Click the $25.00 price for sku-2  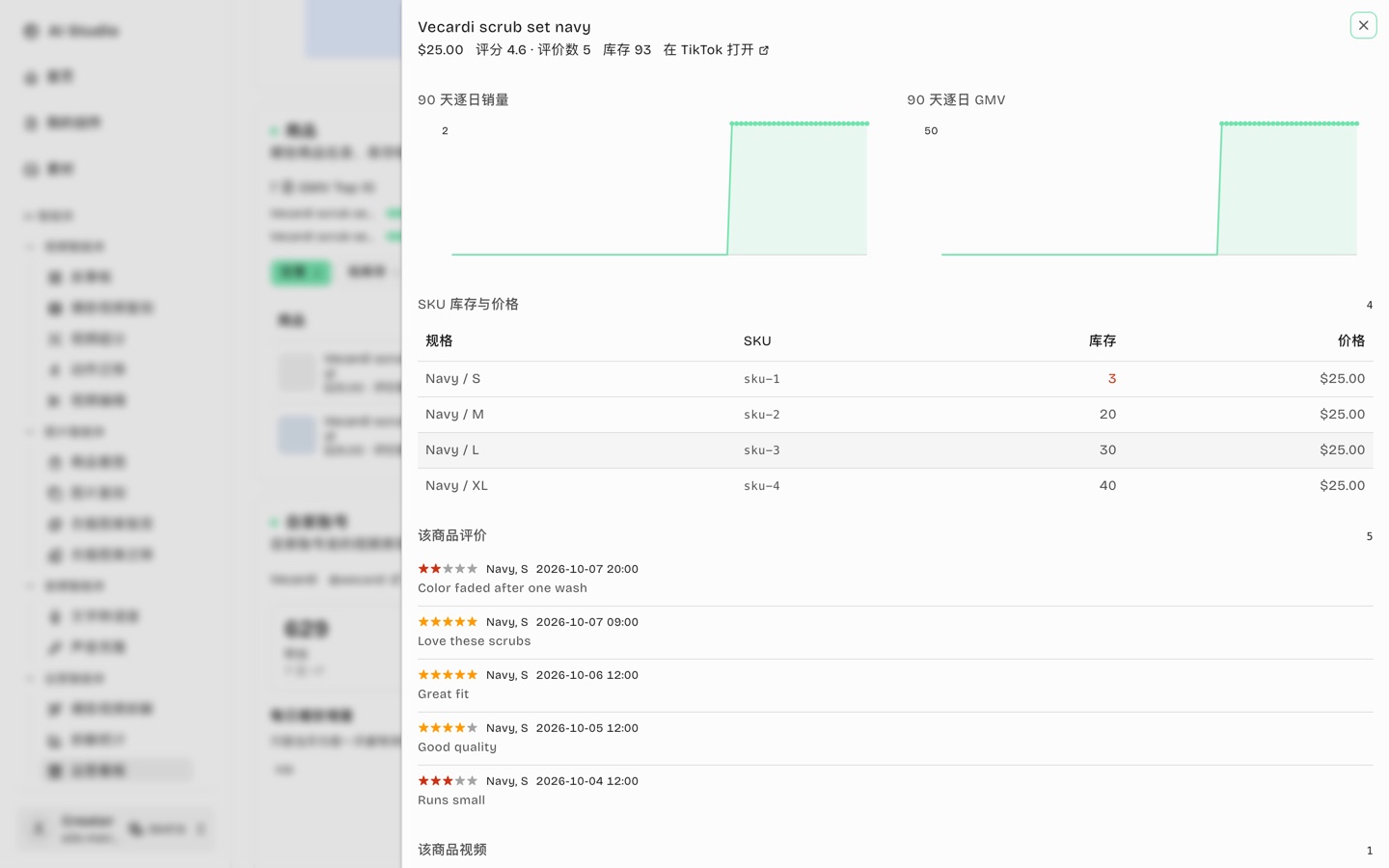point(1343,415)
